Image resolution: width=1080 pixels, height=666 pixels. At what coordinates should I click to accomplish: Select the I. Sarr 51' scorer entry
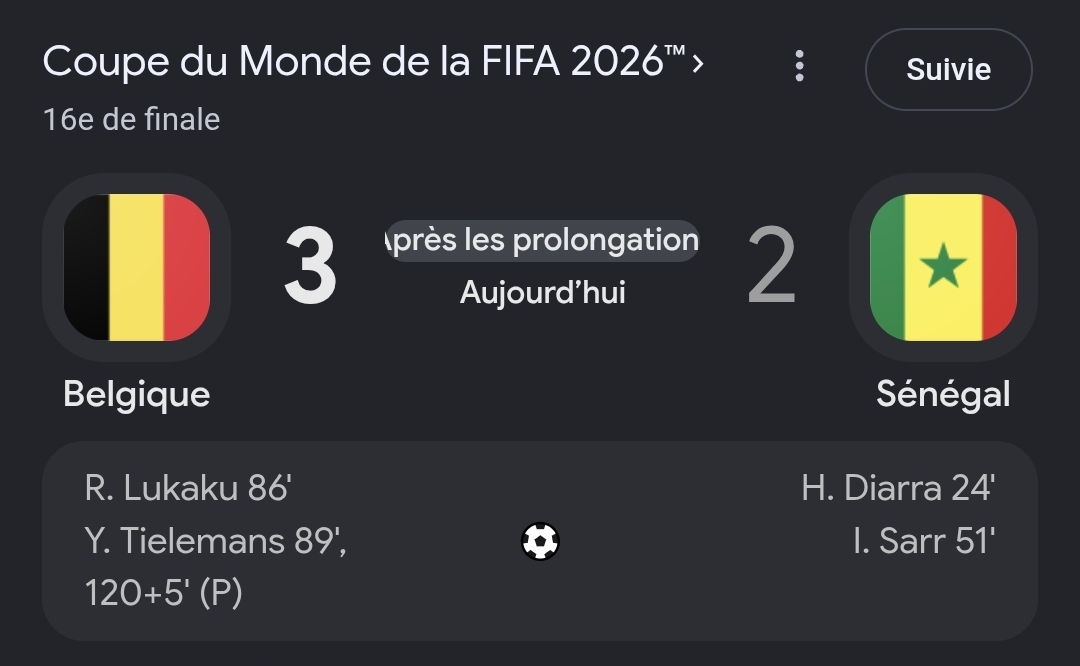pyautogui.click(x=924, y=541)
